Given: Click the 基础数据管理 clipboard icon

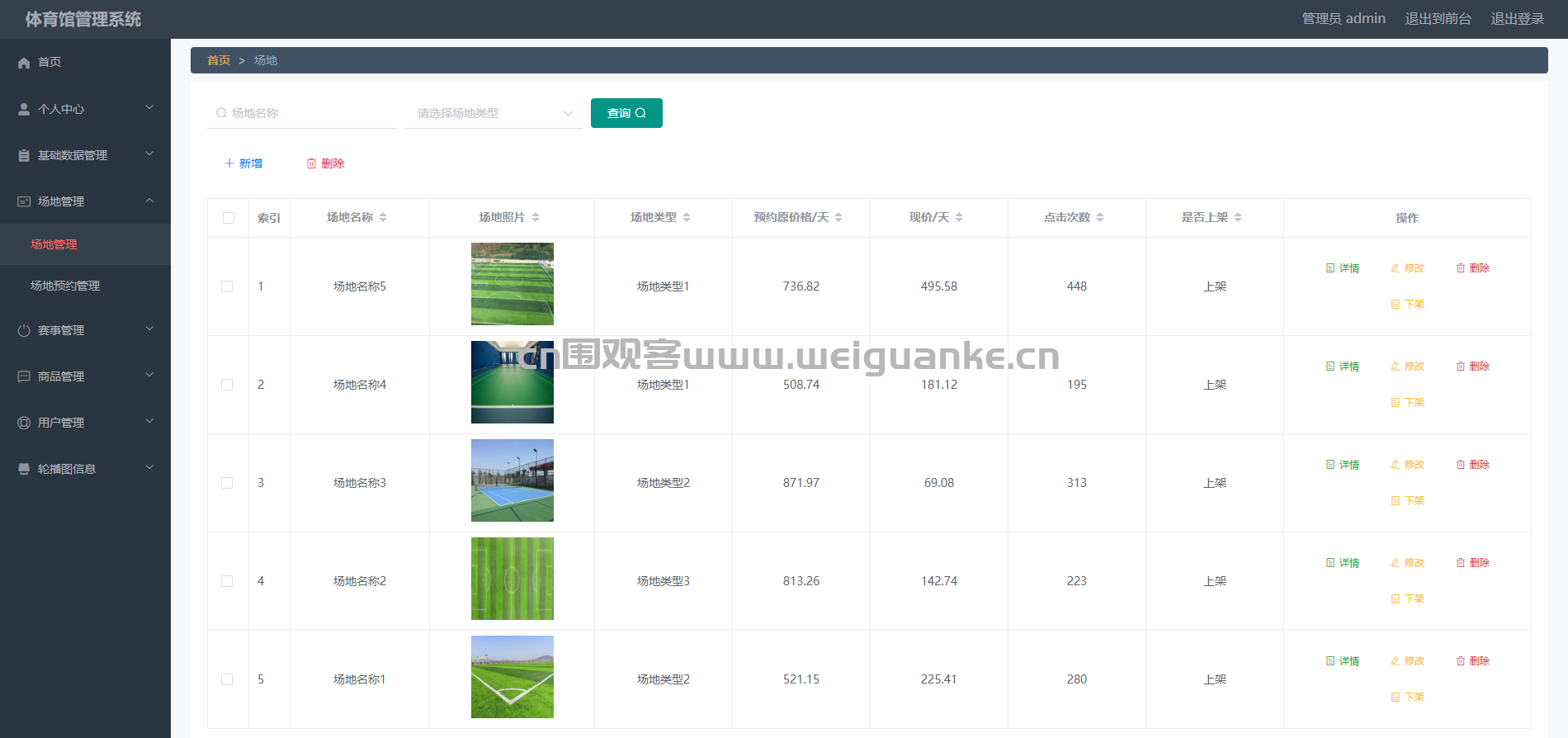Looking at the screenshot, I should (x=24, y=155).
